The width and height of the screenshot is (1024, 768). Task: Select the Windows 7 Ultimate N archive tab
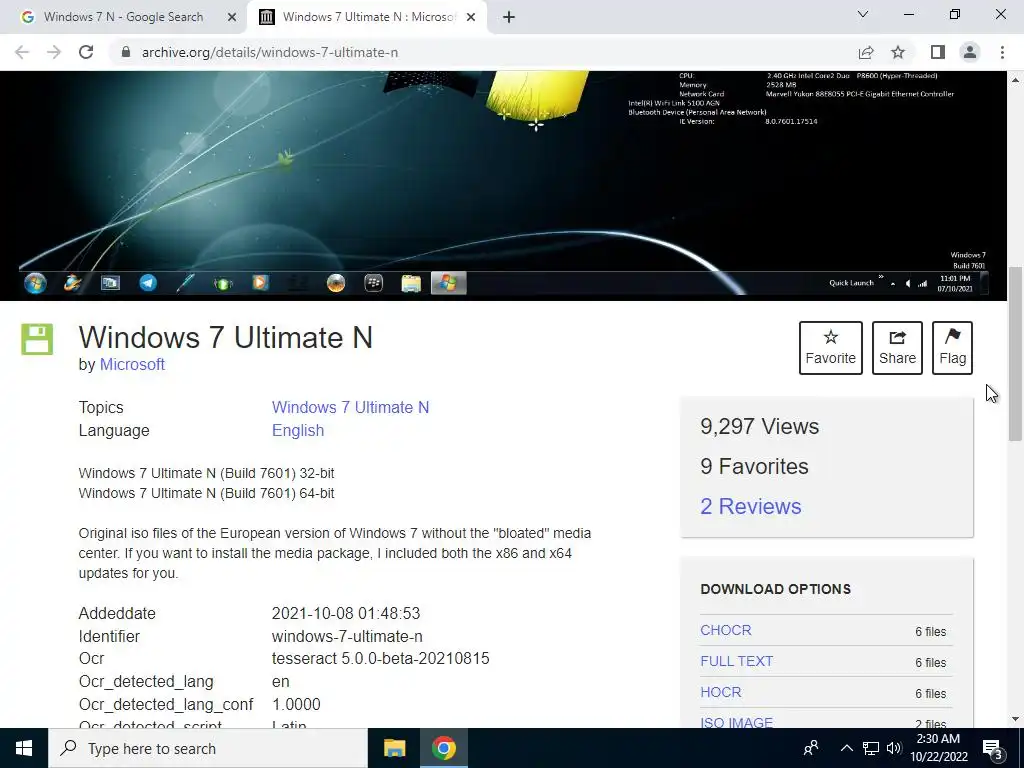367,17
